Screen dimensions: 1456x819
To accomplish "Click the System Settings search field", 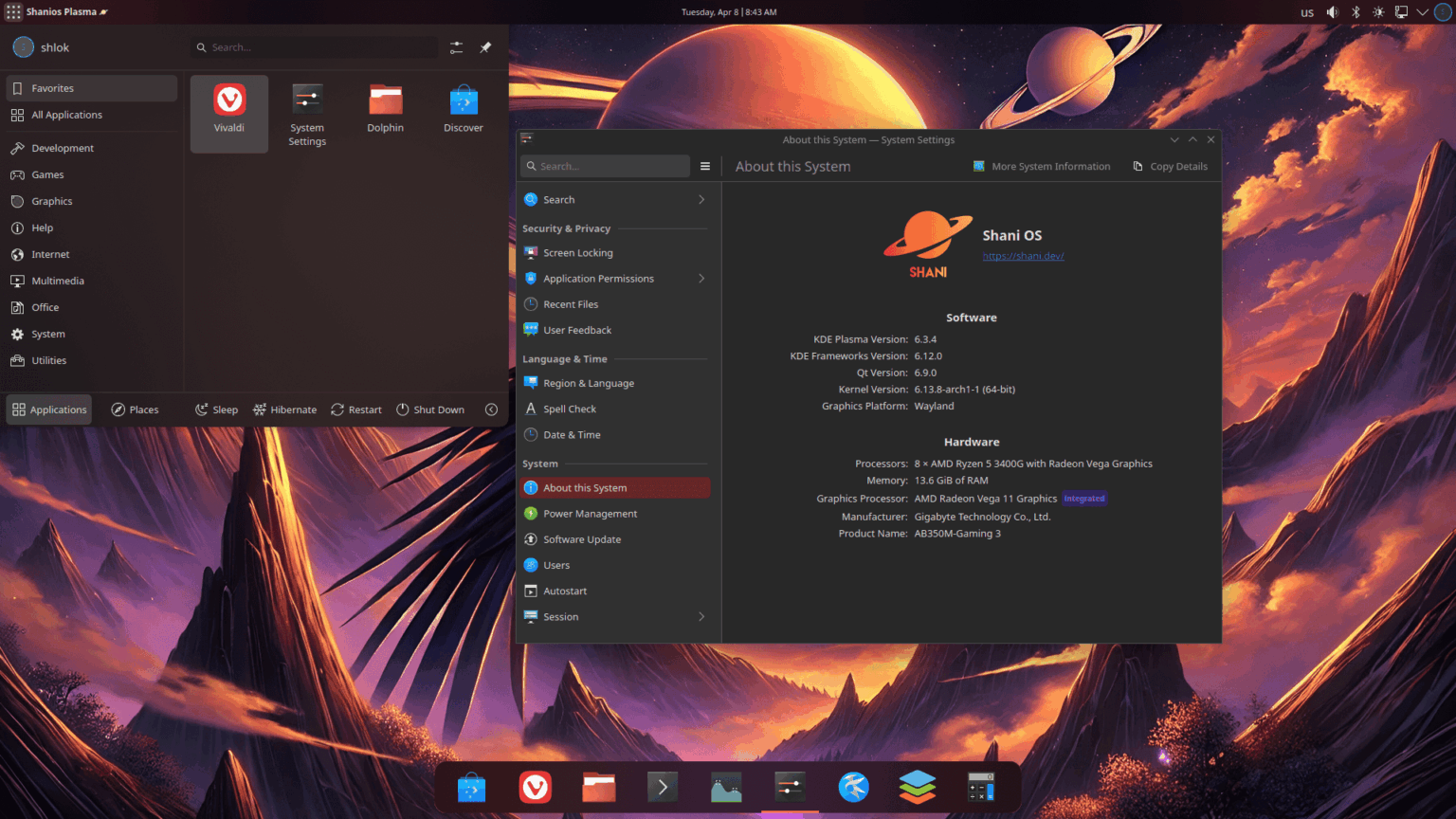I will click(604, 165).
